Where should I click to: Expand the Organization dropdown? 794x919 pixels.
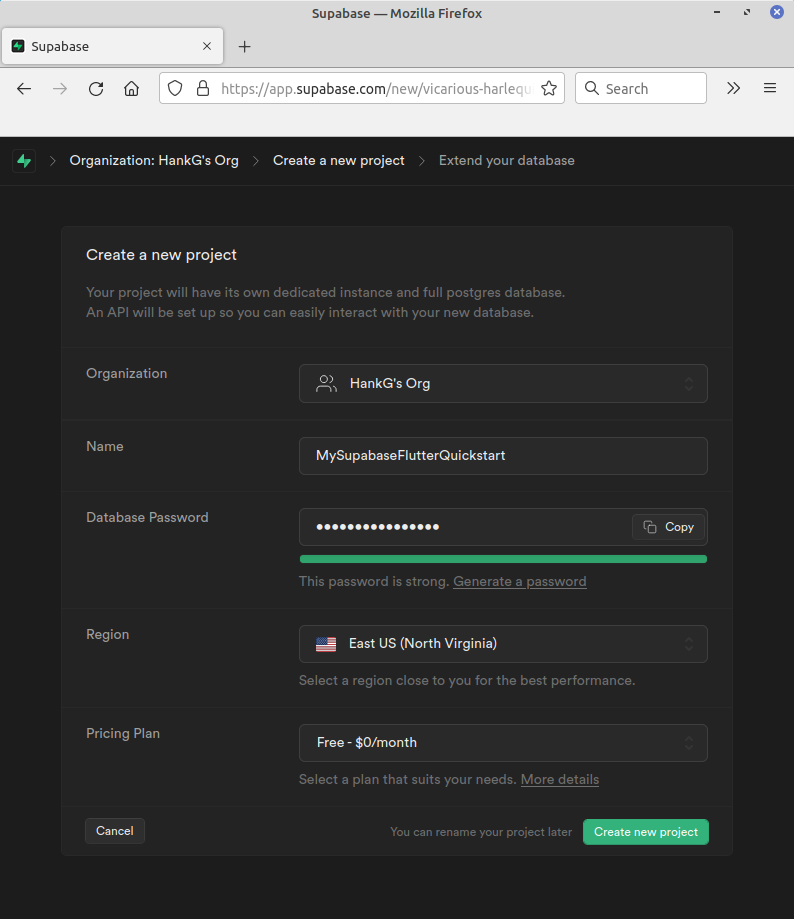point(503,383)
